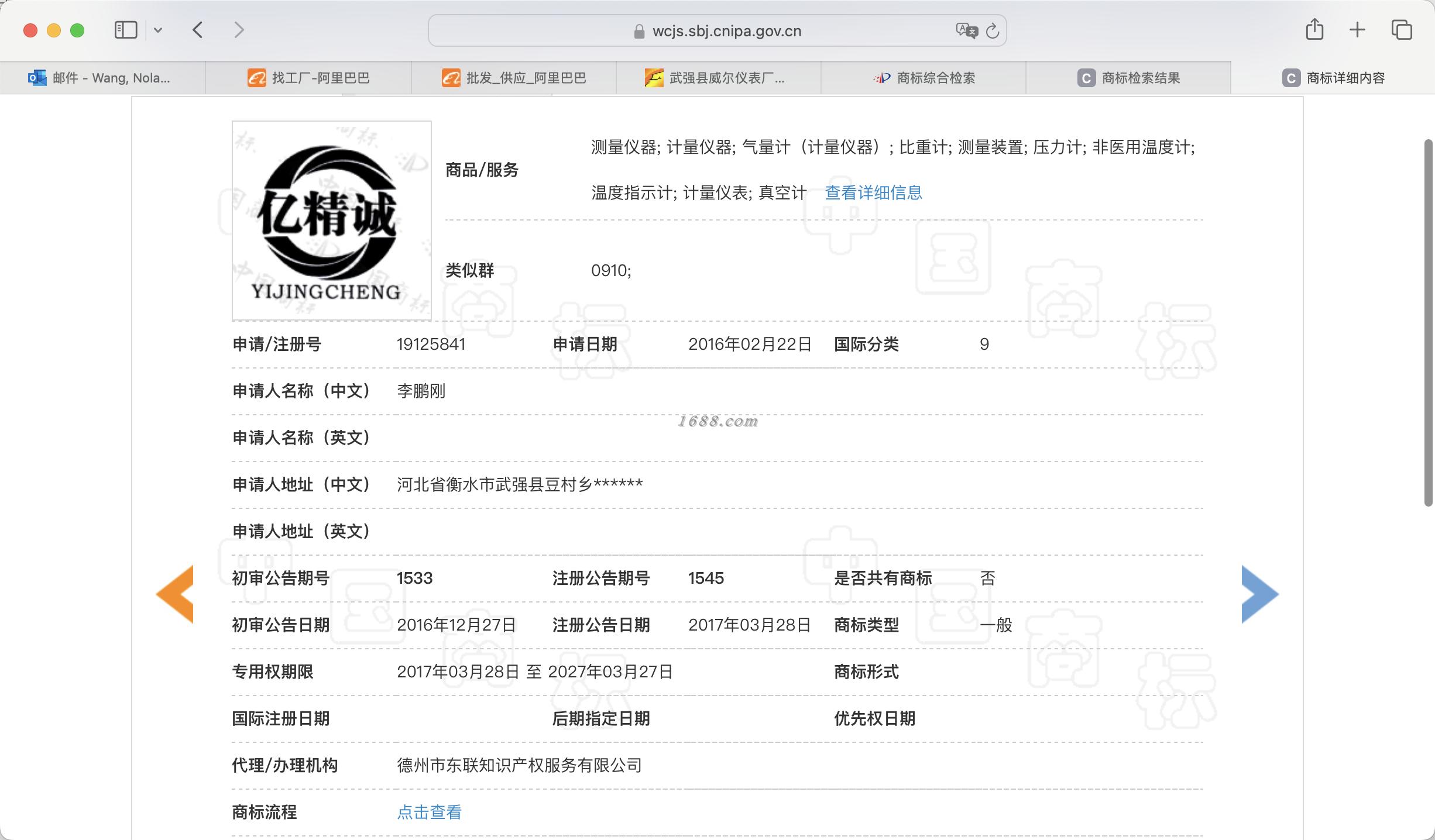This screenshot has width=1435, height=840.
Task: Reload the page with refresh icon
Action: (x=993, y=31)
